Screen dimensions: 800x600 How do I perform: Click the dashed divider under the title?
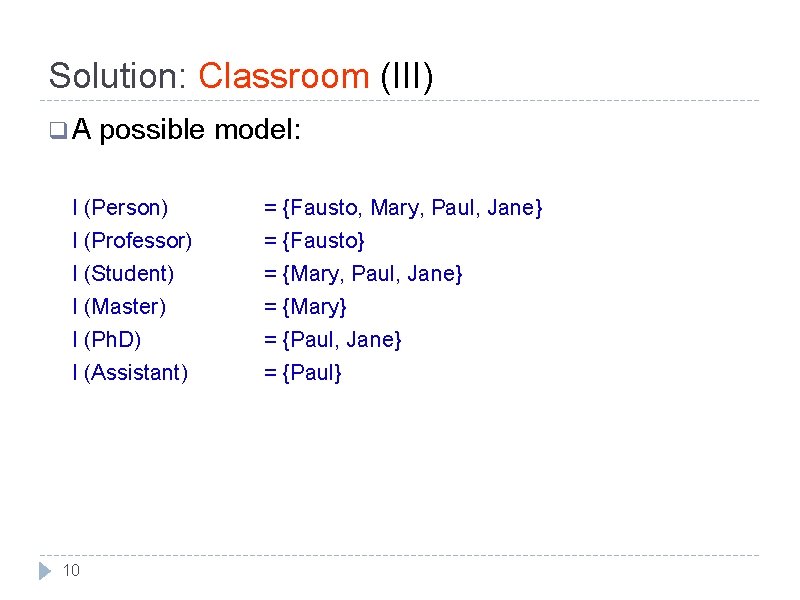(x=399, y=101)
